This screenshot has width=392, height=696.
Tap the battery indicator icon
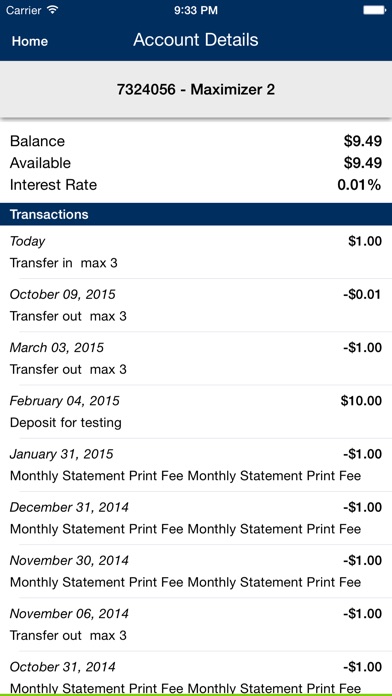click(375, 10)
